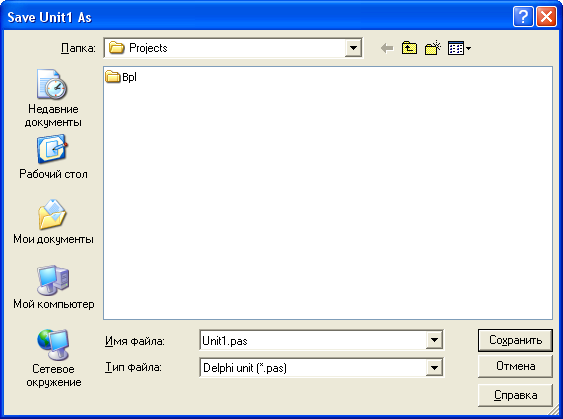563x419 pixels.
Task: Open Мой компьютер location
Action: click(x=53, y=287)
